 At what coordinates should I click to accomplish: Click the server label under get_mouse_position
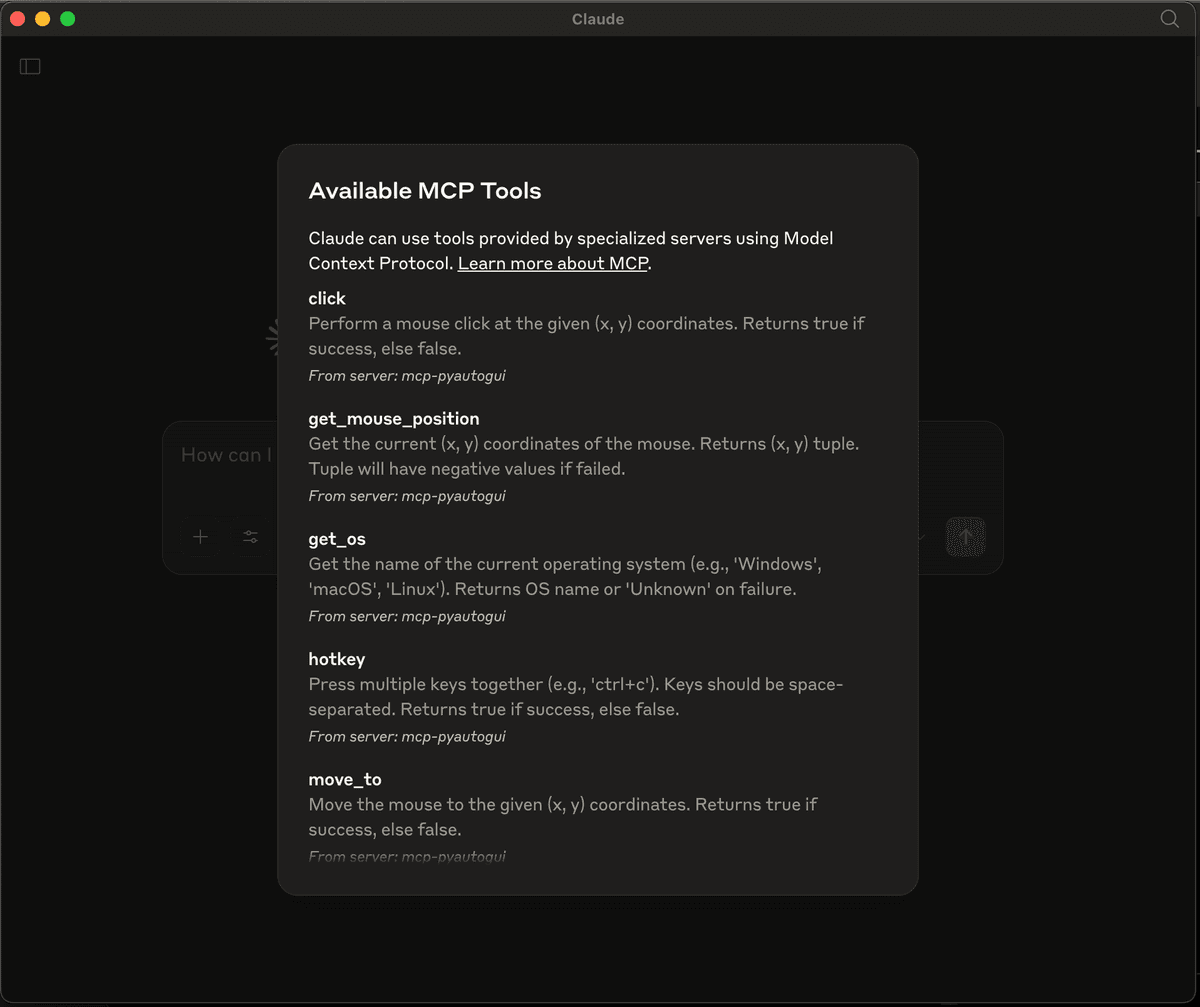point(407,496)
